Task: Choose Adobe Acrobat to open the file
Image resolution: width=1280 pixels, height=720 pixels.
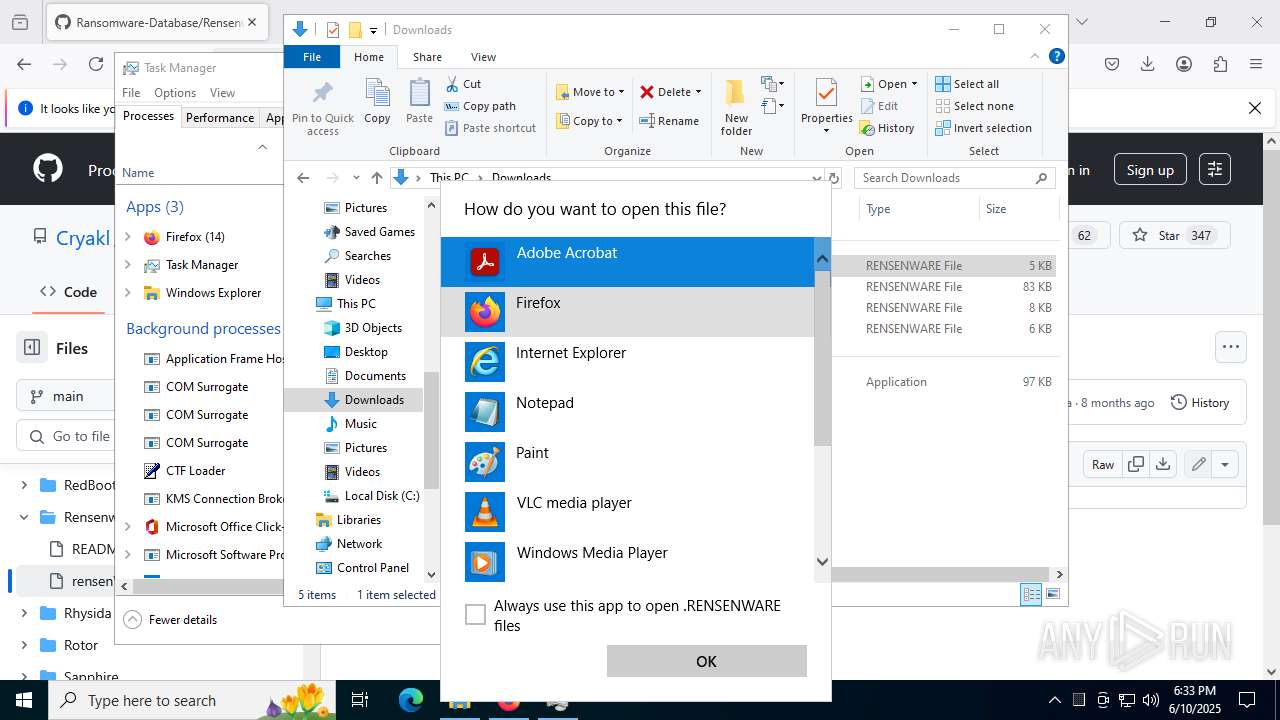Action: pyautogui.click(x=628, y=262)
